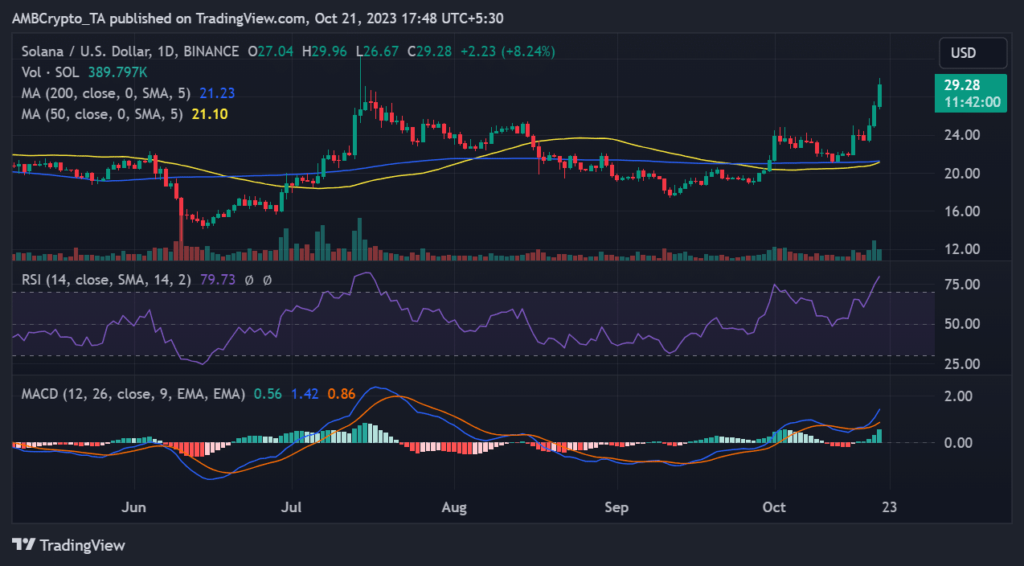Click the Sep label on time axis
Image resolution: width=1024 pixels, height=566 pixels.
click(x=618, y=507)
